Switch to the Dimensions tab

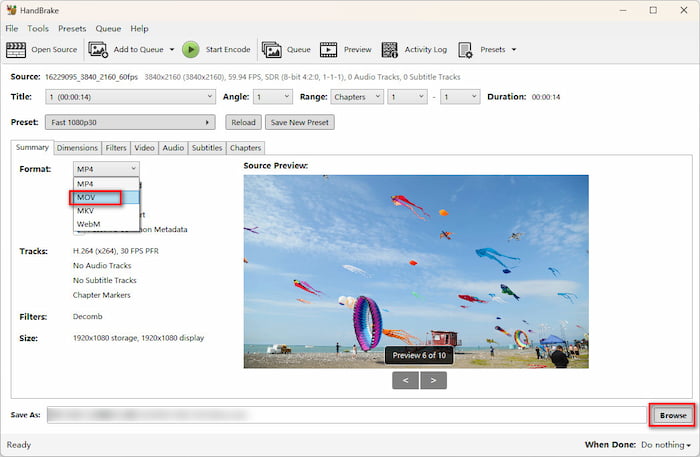(x=77, y=148)
